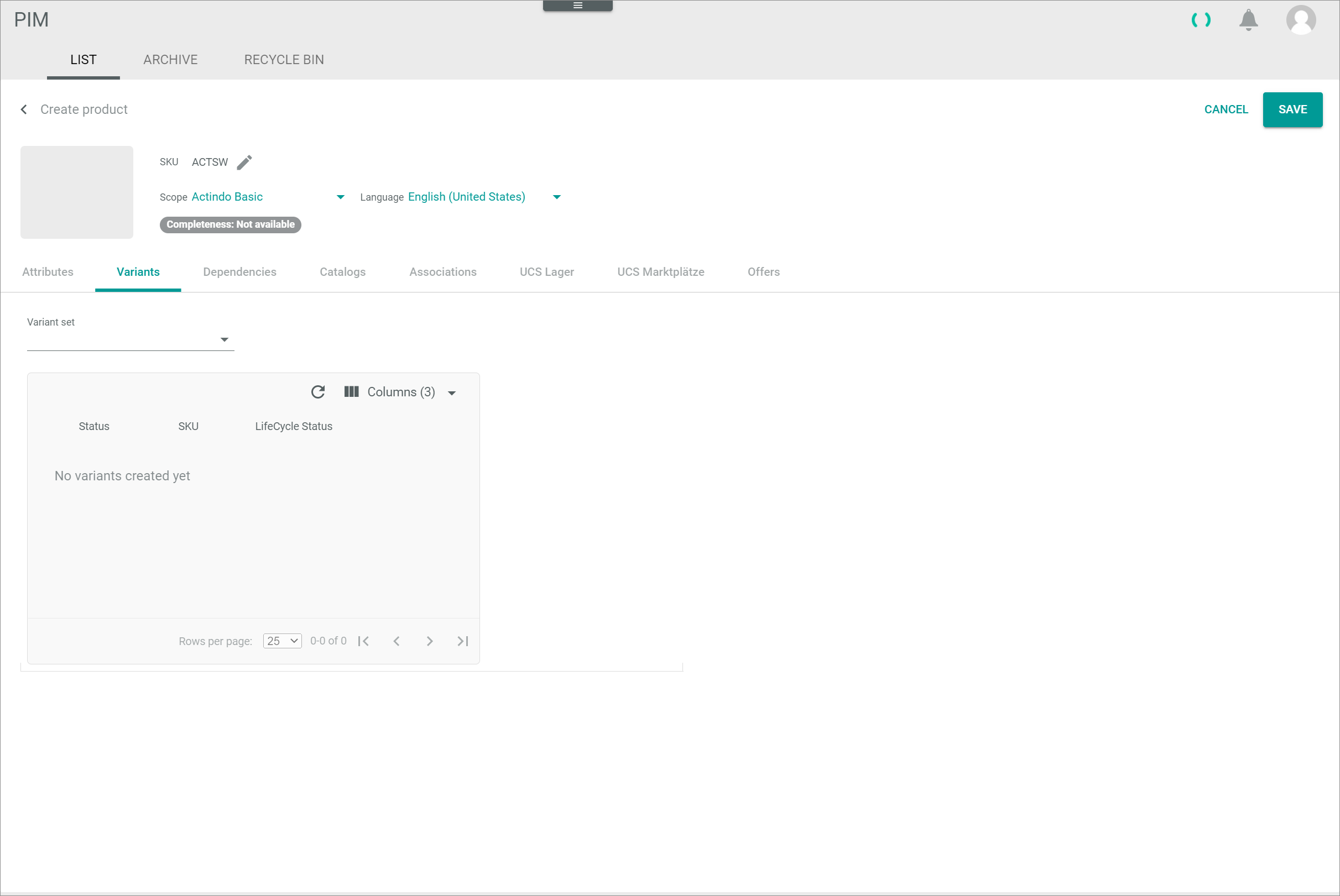
Task: Click the columns grid icon
Action: tap(352, 392)
